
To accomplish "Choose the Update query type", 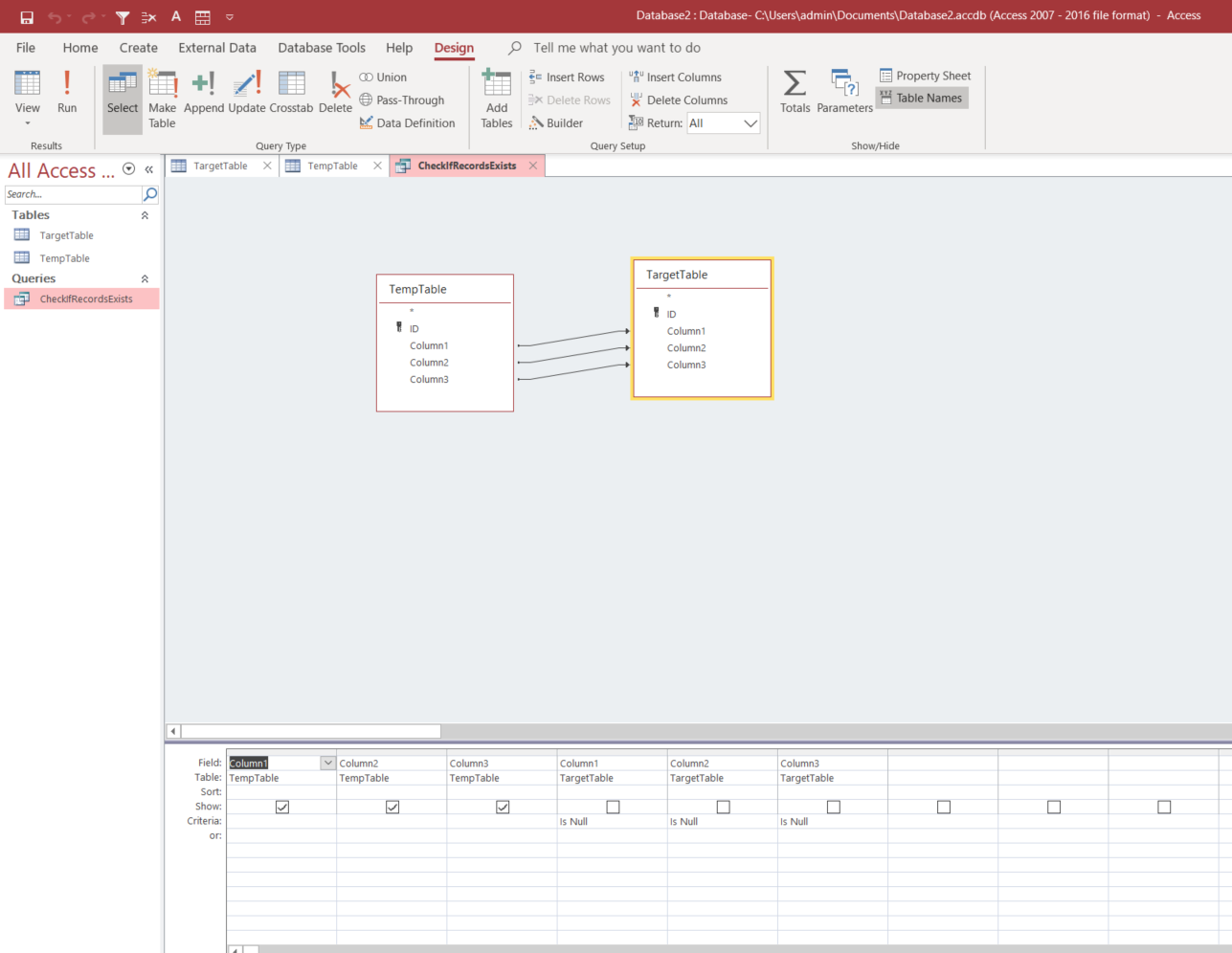I will tap(247, 92).
